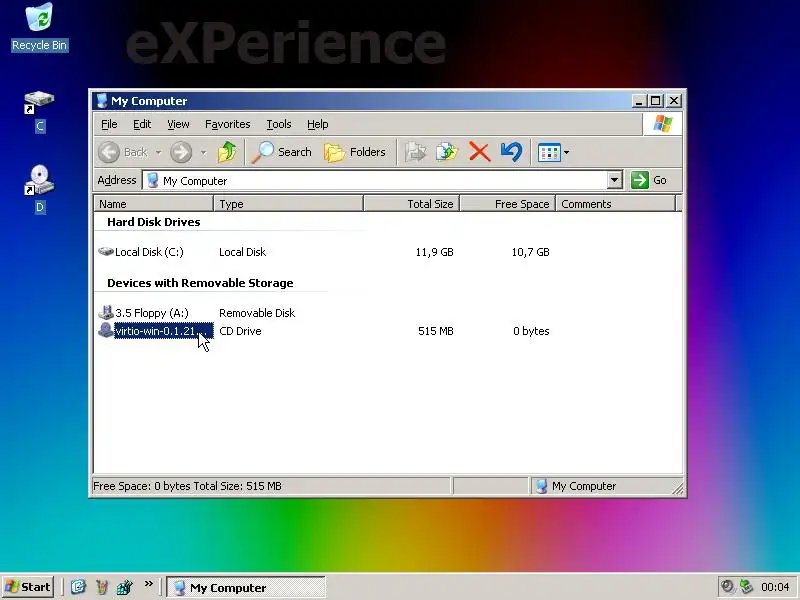Open the File menu
Image resolution: width=800 pixels, height=600 pixels.
click(109, 124)
